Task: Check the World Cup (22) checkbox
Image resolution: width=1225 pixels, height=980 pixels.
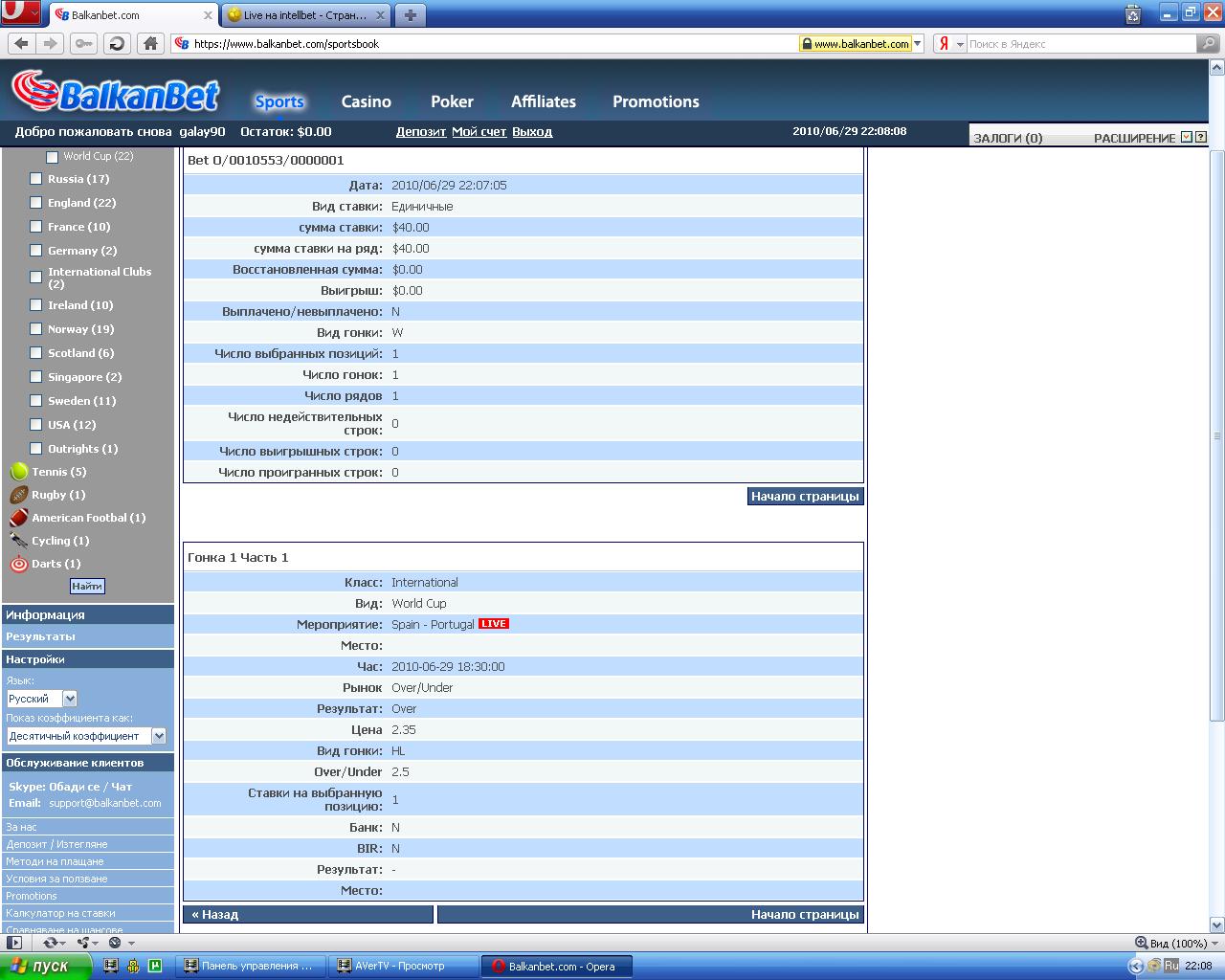Action: pos(52,156)
